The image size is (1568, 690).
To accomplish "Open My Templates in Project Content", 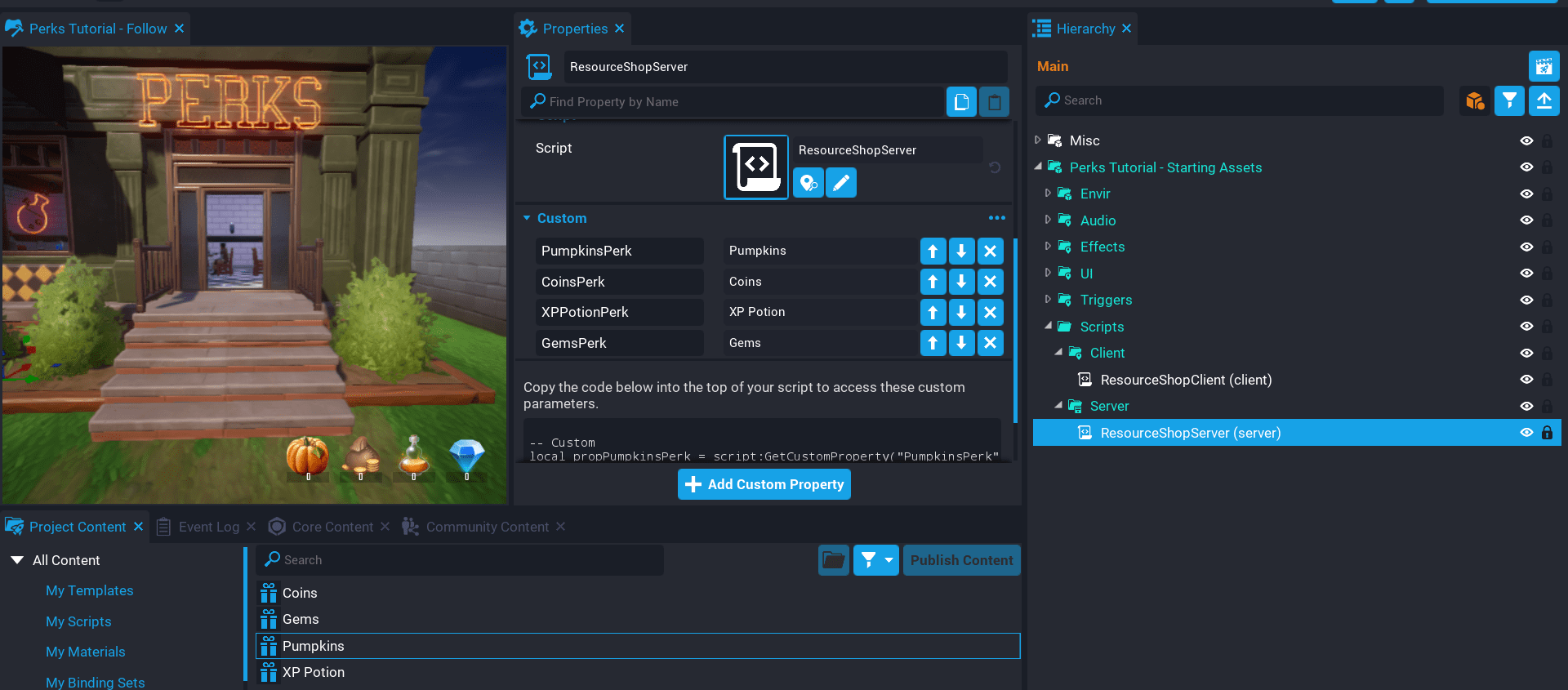I will click(90, 590).
